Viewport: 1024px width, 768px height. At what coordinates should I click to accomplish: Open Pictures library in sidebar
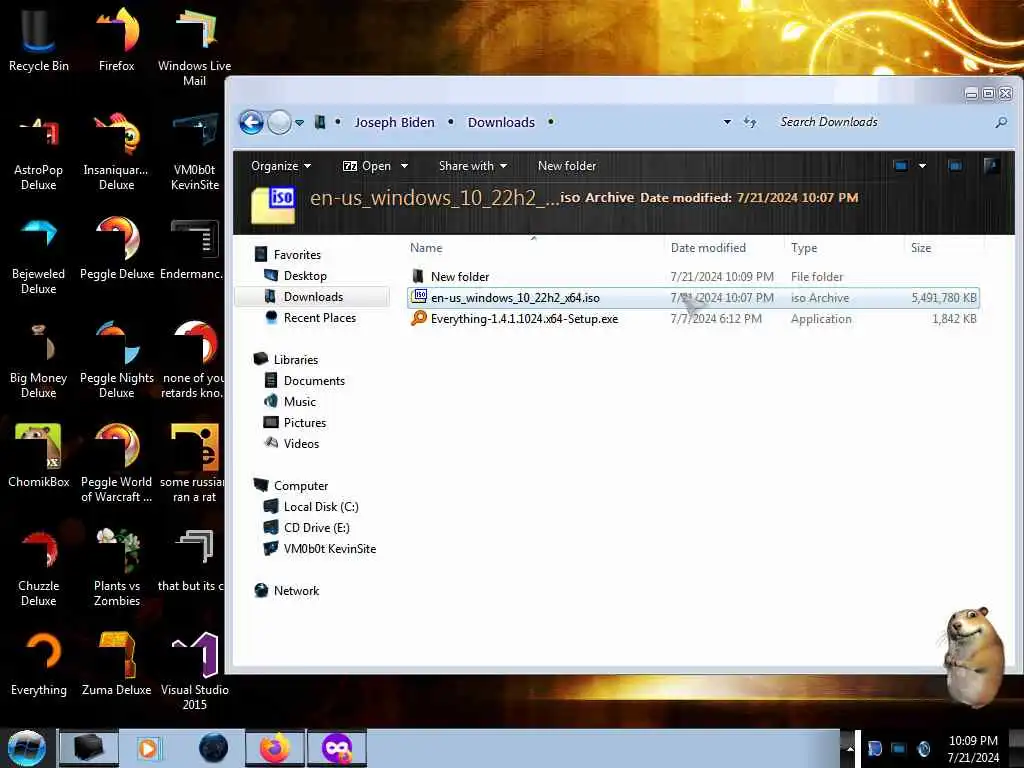point(304,422)
